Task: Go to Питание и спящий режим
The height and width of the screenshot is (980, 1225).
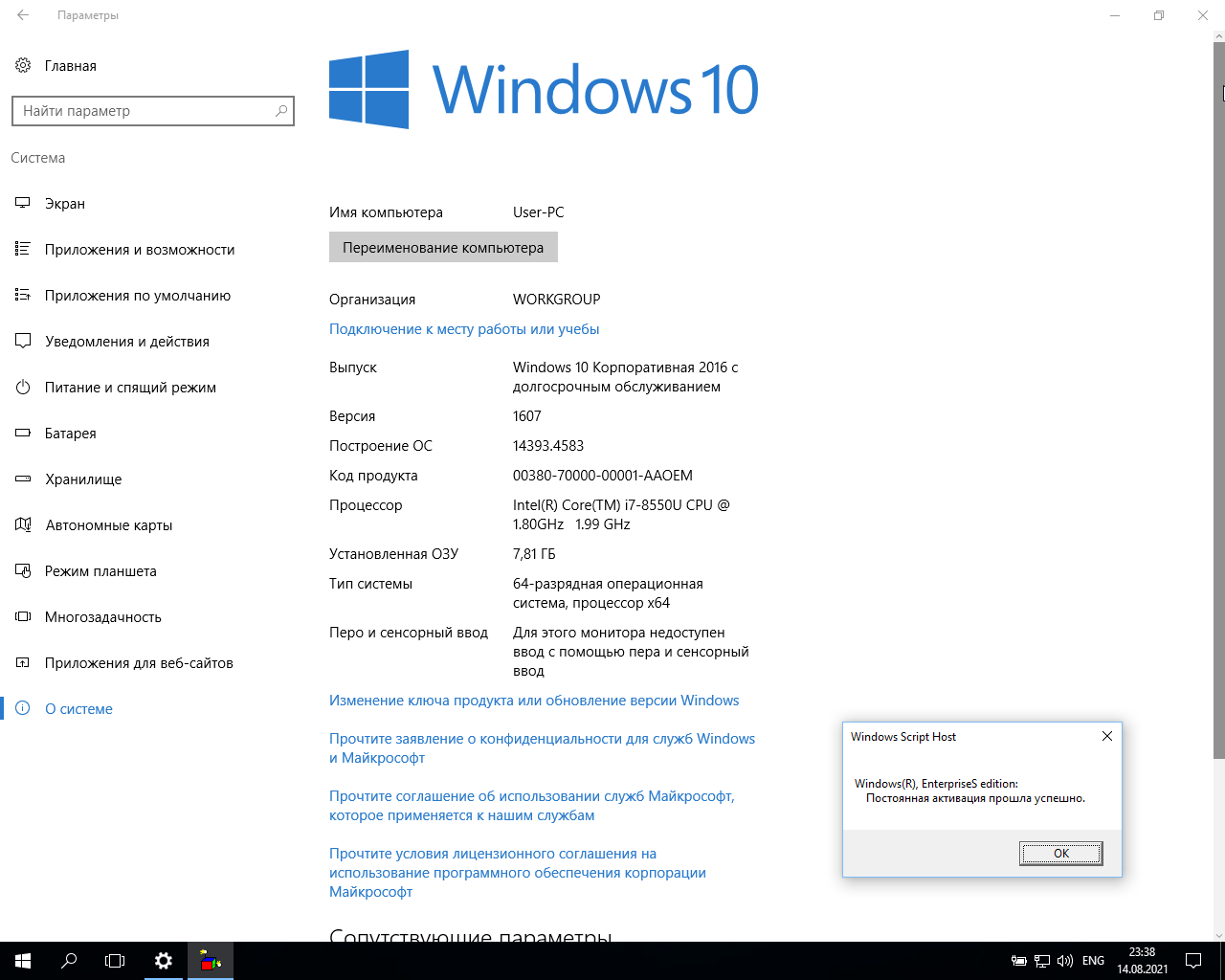Action: pos(130,388)
